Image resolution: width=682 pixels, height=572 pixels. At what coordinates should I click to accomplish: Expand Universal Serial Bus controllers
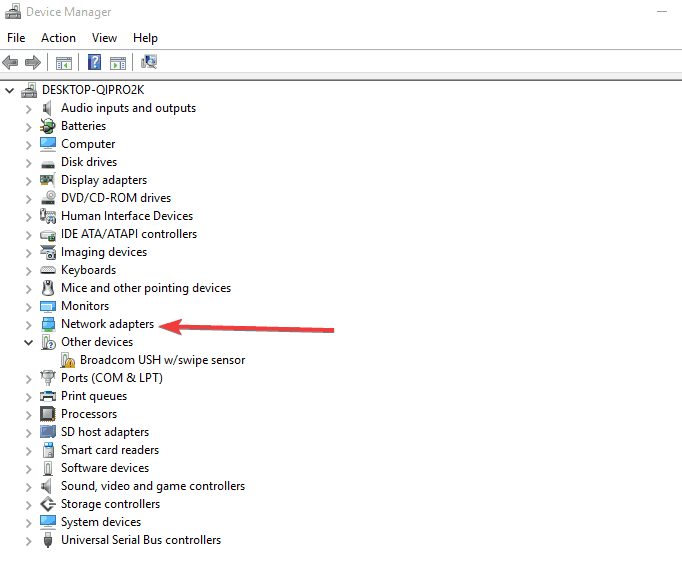pos(28,540)
